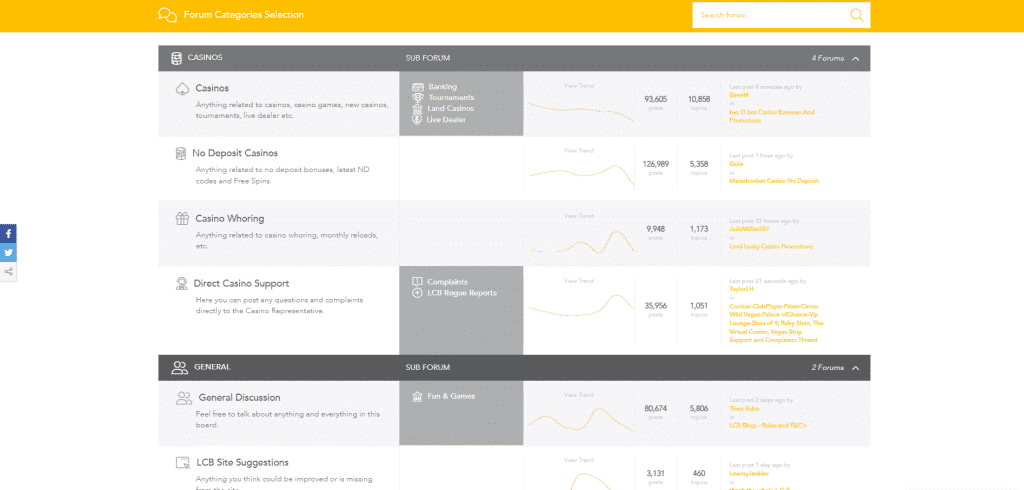Click the Direct Casino Support agent icon
Image resolution: width=1024 pixels, height=490 pixels.
pyautogui.click(x=182, y=284)
